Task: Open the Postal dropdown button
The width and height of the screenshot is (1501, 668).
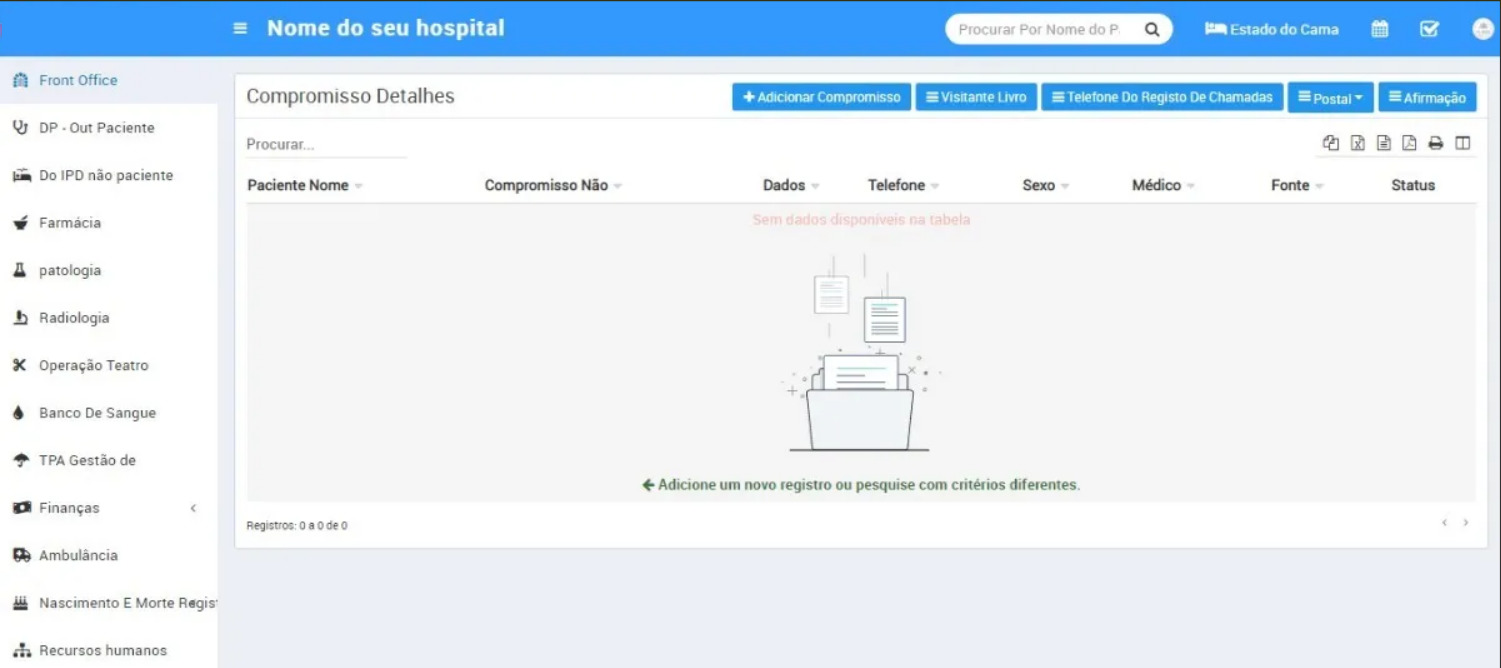Action: pyautogui.click(x=1331, y=97)
